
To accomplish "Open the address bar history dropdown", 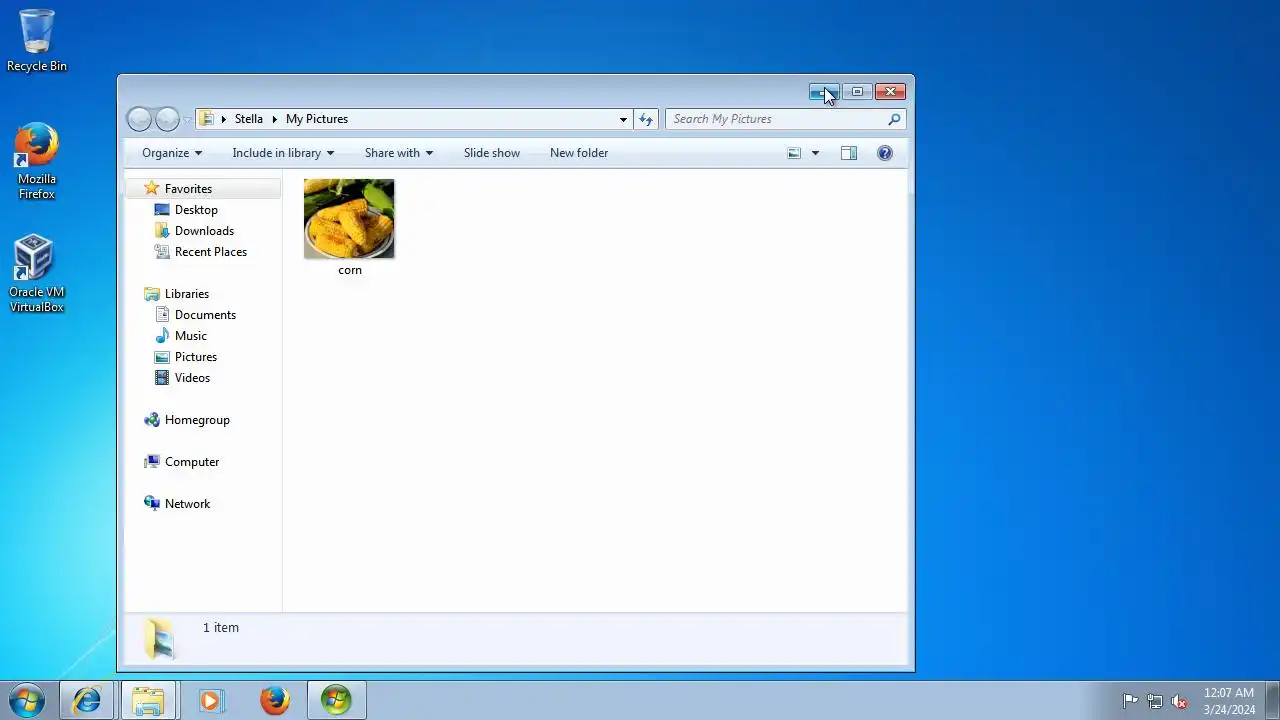I will coord(623,119).
